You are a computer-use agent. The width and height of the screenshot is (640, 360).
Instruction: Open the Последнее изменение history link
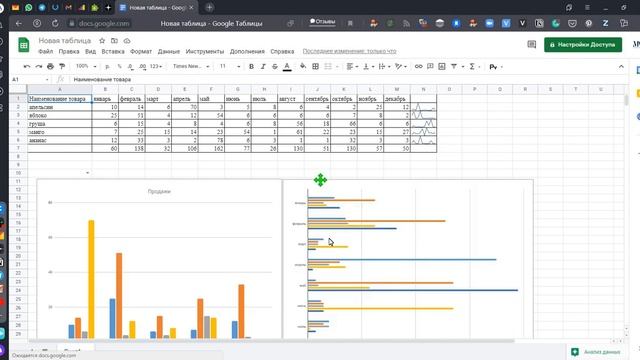(x=349, y=51)
